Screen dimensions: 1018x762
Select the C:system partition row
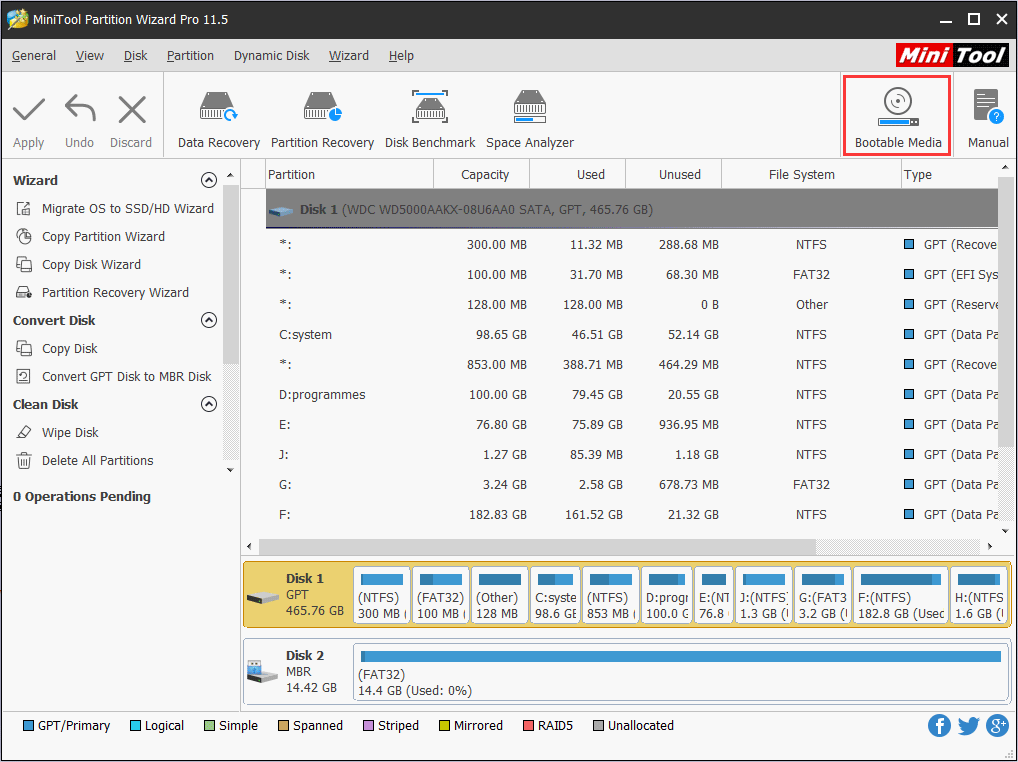[632, 335]
